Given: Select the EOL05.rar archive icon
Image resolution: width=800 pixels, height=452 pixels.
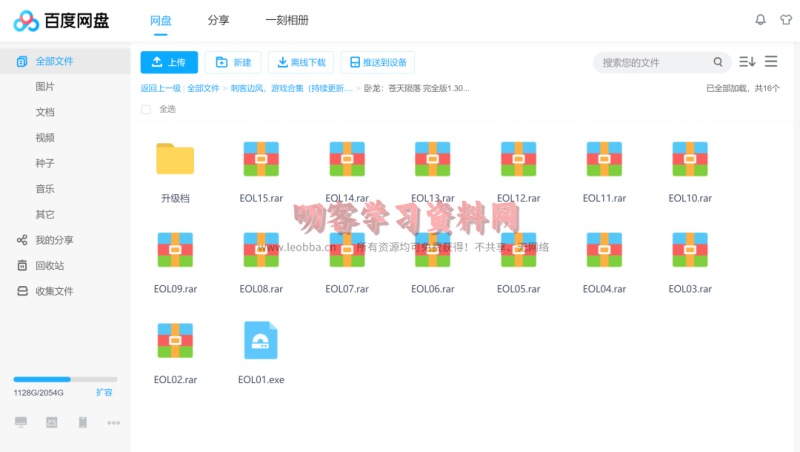Looking at the screenshot, I should pyautogui.click(x=518, y=249).
